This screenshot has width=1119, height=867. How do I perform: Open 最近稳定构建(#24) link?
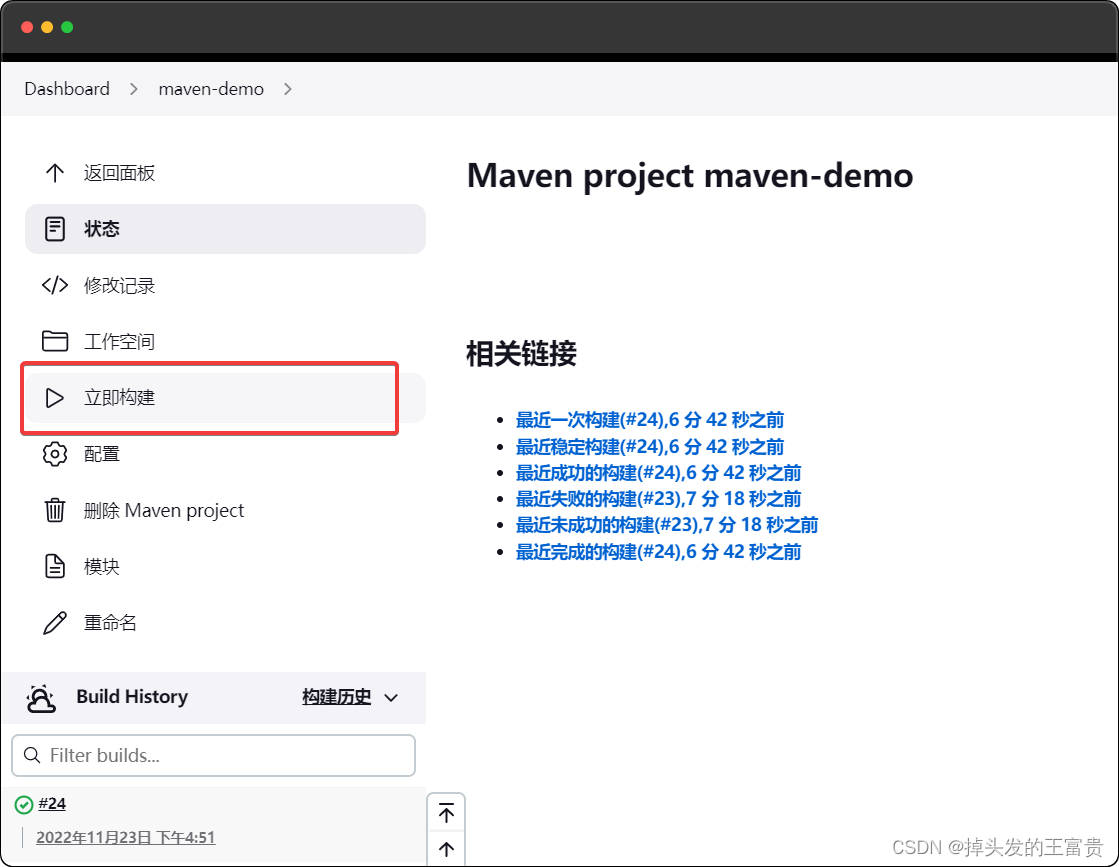[649, 447]
